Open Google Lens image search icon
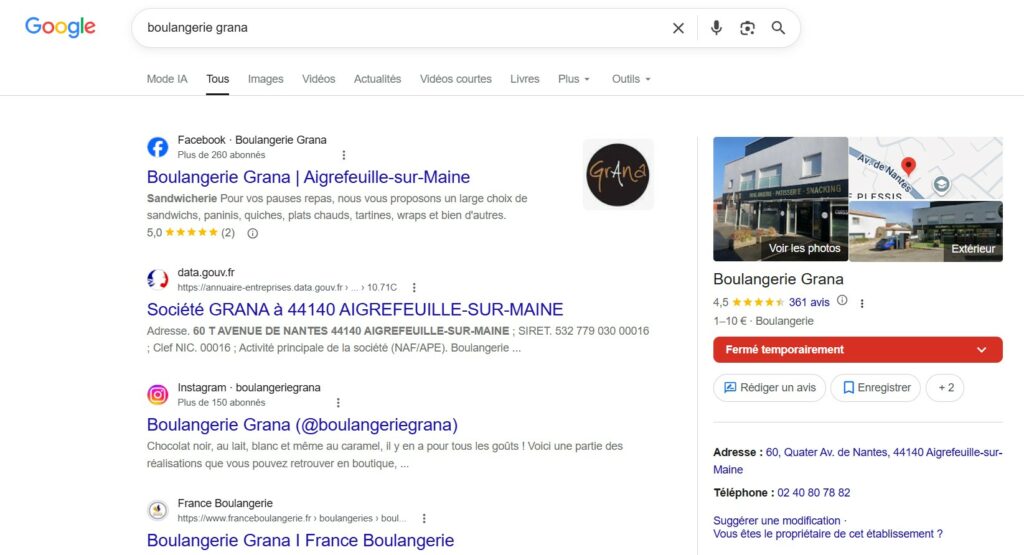This screenshot has height=555, width=1024. pos(747,28)
